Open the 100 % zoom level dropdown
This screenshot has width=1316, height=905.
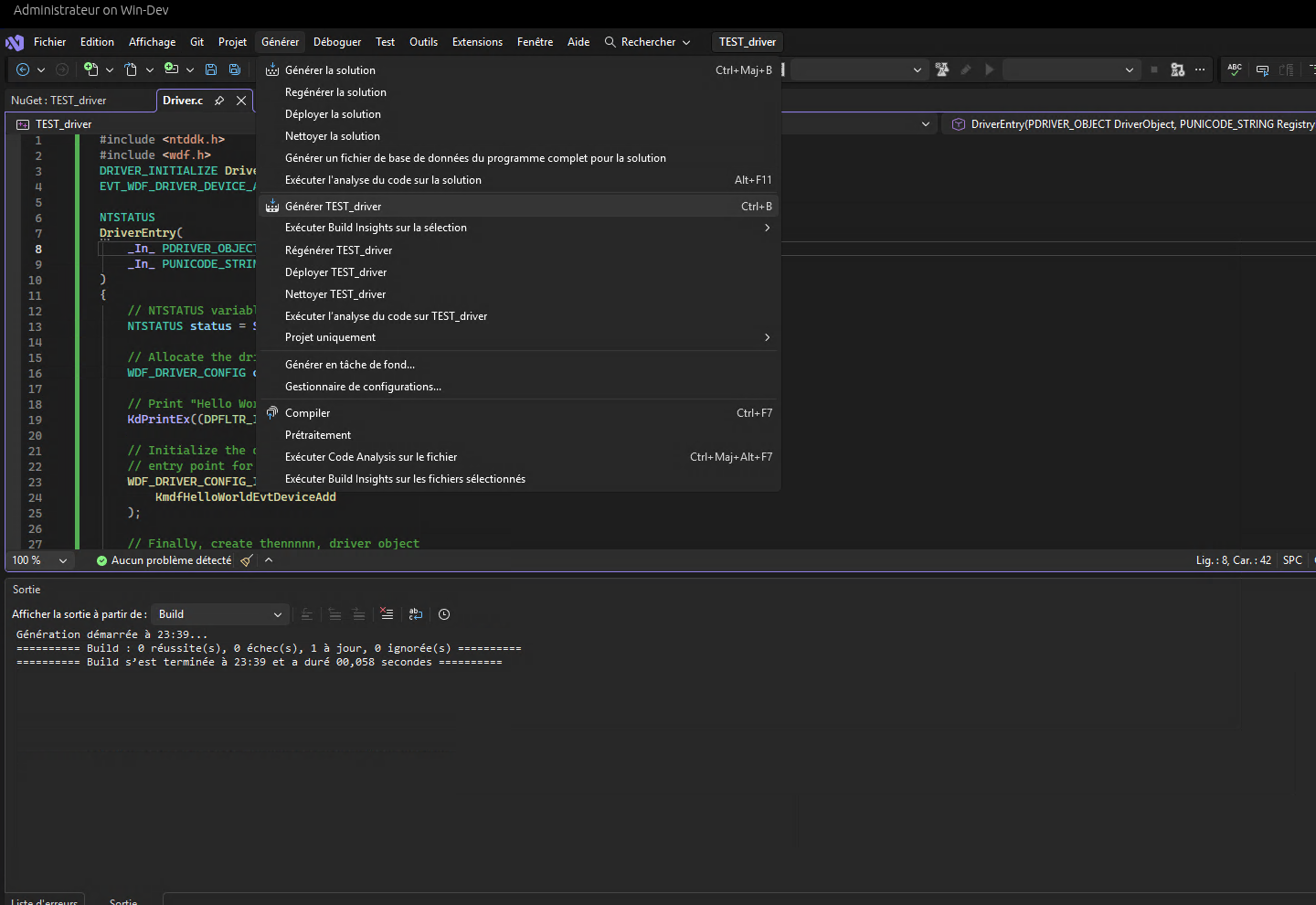click(x=63, y=560)
